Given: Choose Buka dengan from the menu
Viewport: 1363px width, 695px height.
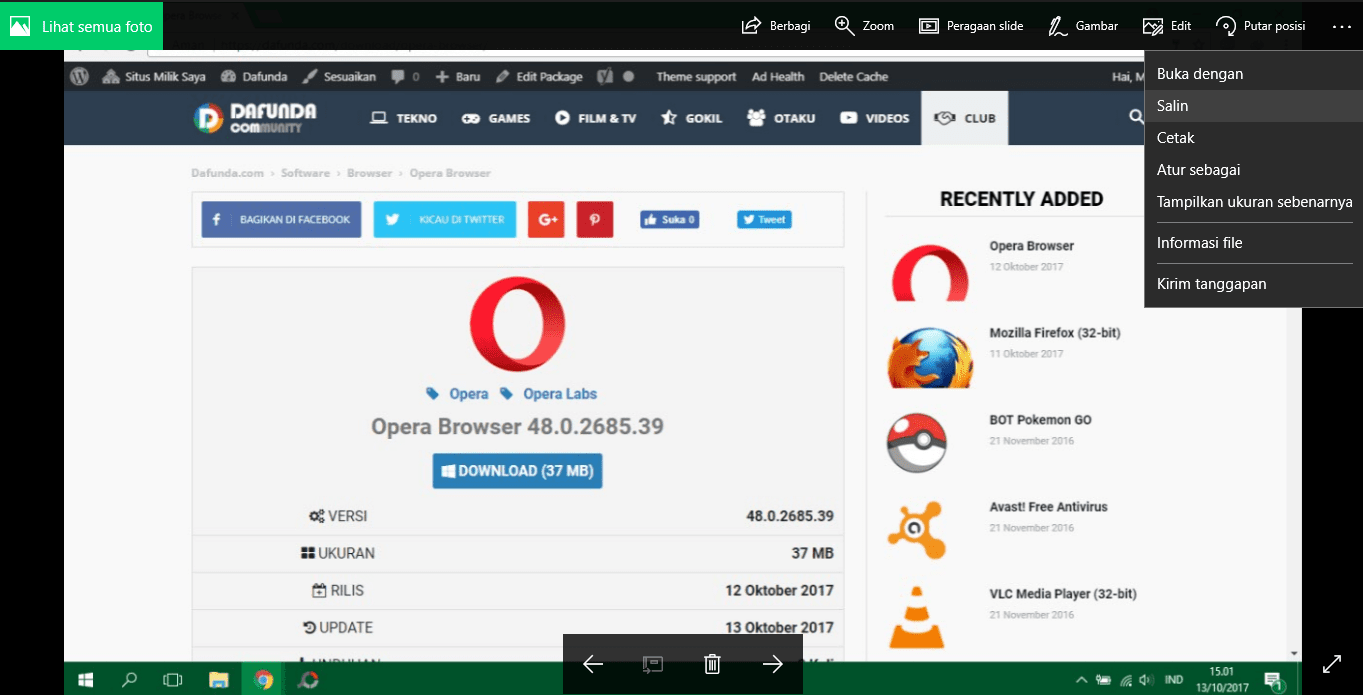Looking at the screenshot, I should (1199, 74).
